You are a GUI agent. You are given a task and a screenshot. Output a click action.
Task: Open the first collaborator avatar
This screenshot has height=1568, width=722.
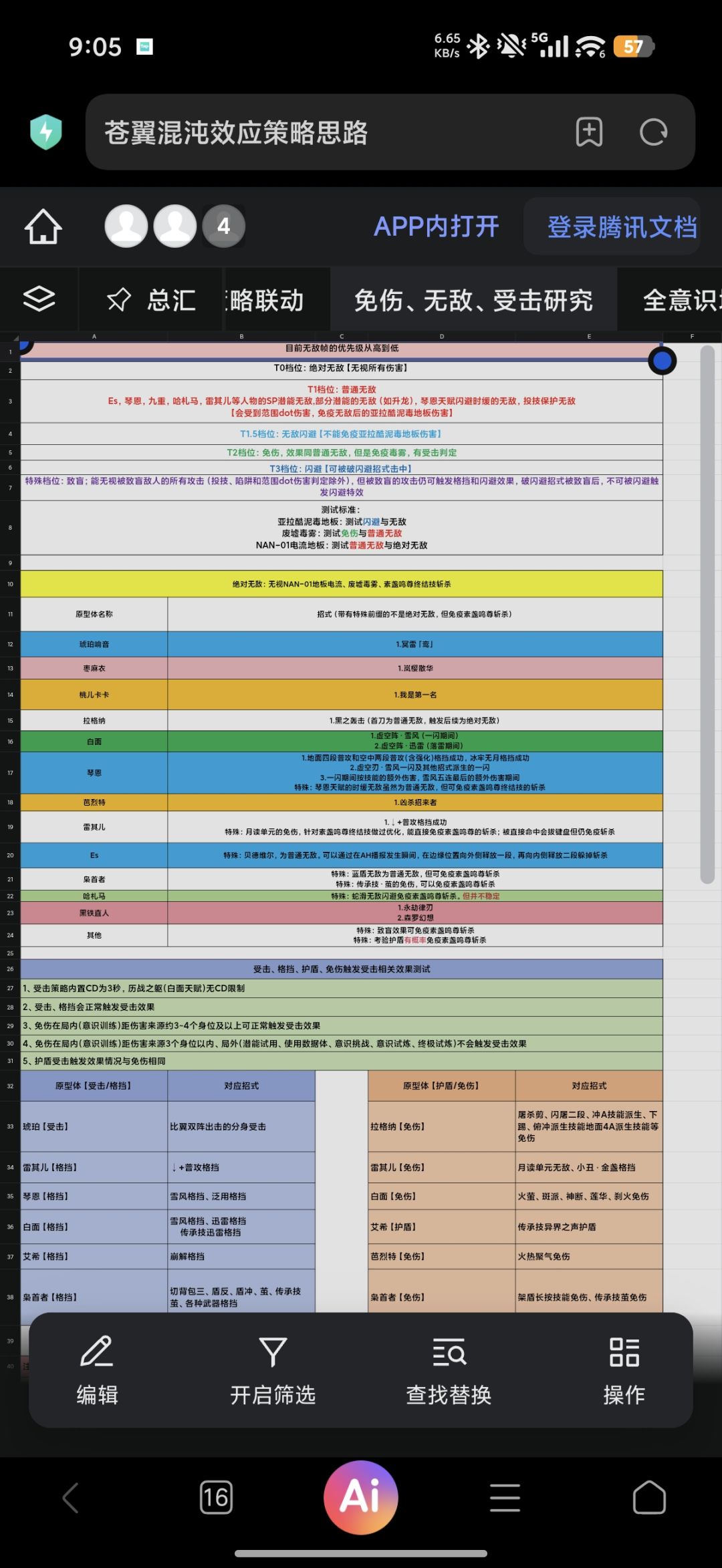coord(126,226)
